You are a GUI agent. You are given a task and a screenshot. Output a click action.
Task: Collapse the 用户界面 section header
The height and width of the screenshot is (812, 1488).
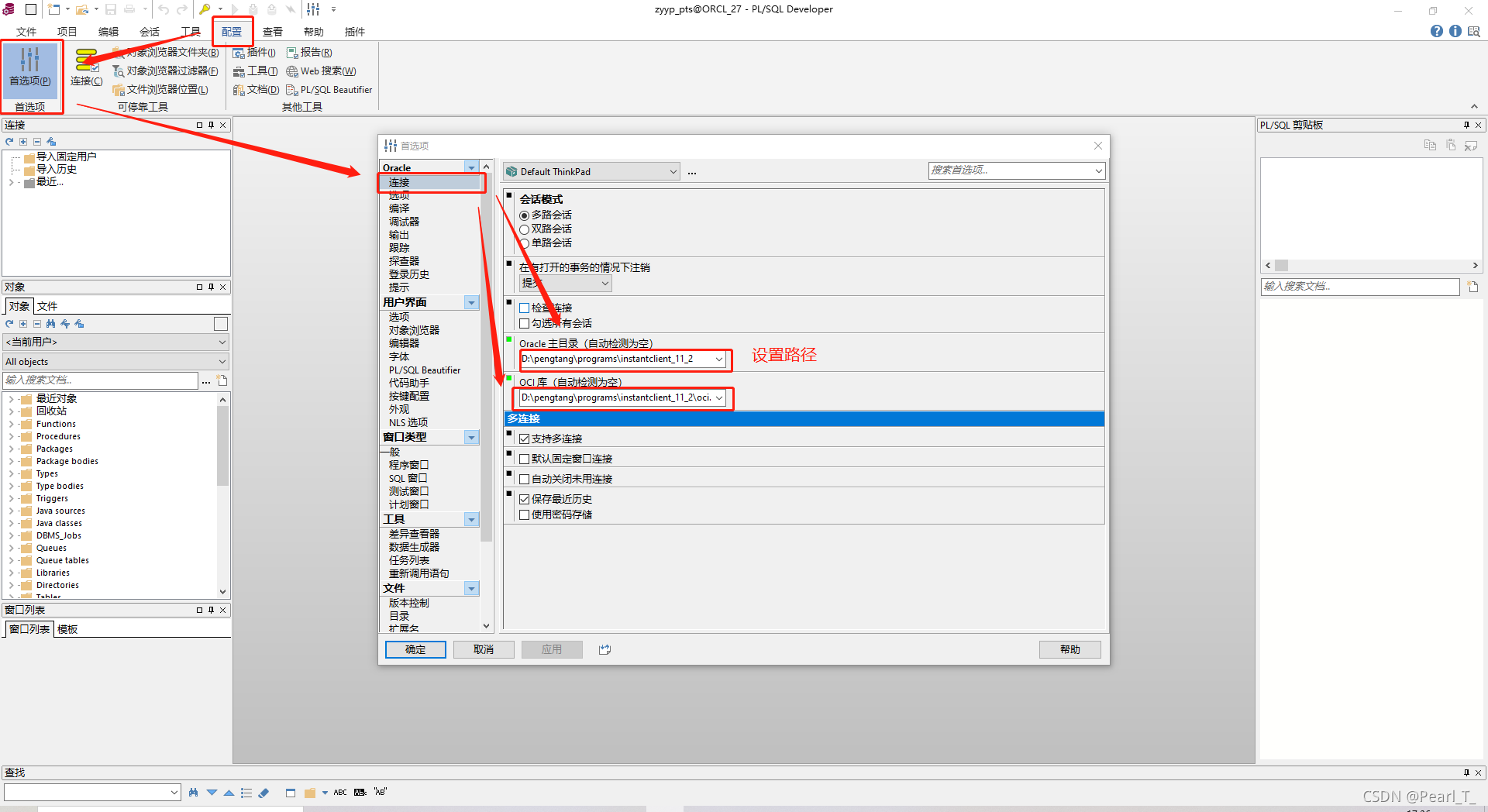click(x=471, y=302)
